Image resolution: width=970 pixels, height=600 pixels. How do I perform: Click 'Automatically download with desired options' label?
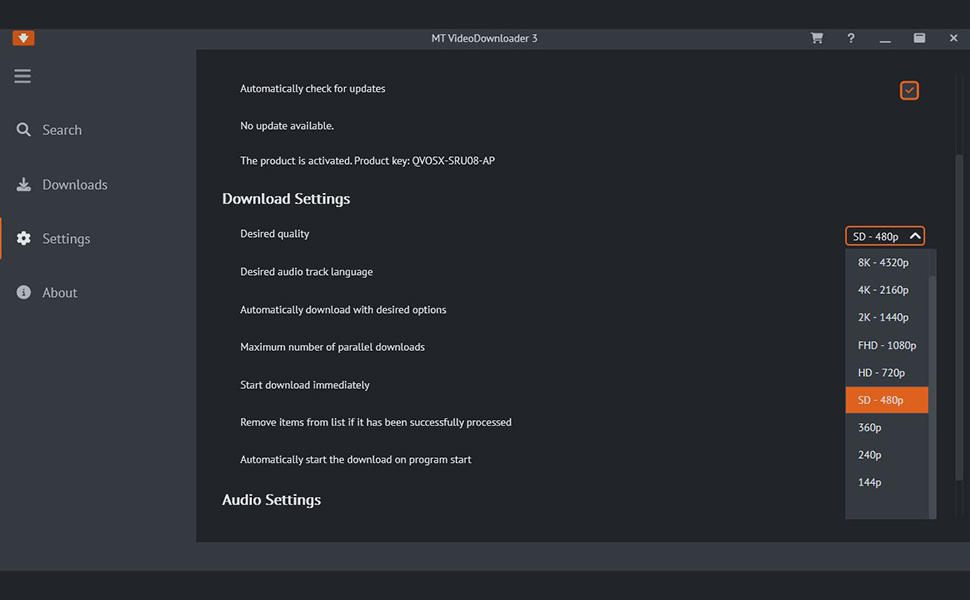coord(343,309)
